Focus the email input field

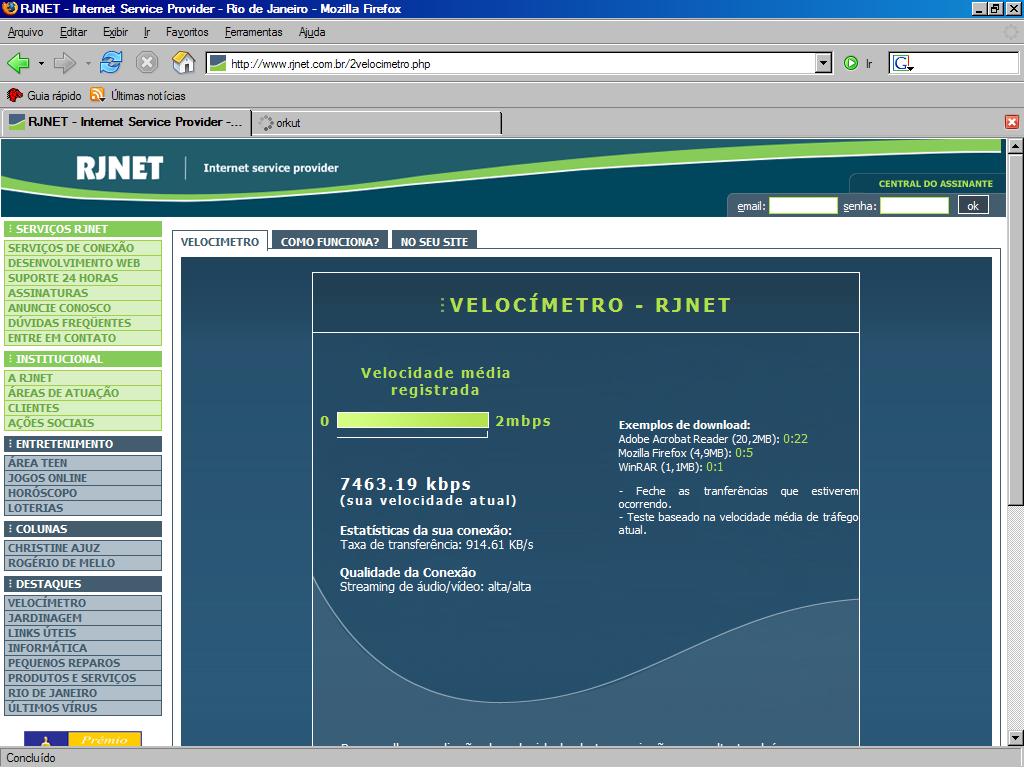pos(803,206)
